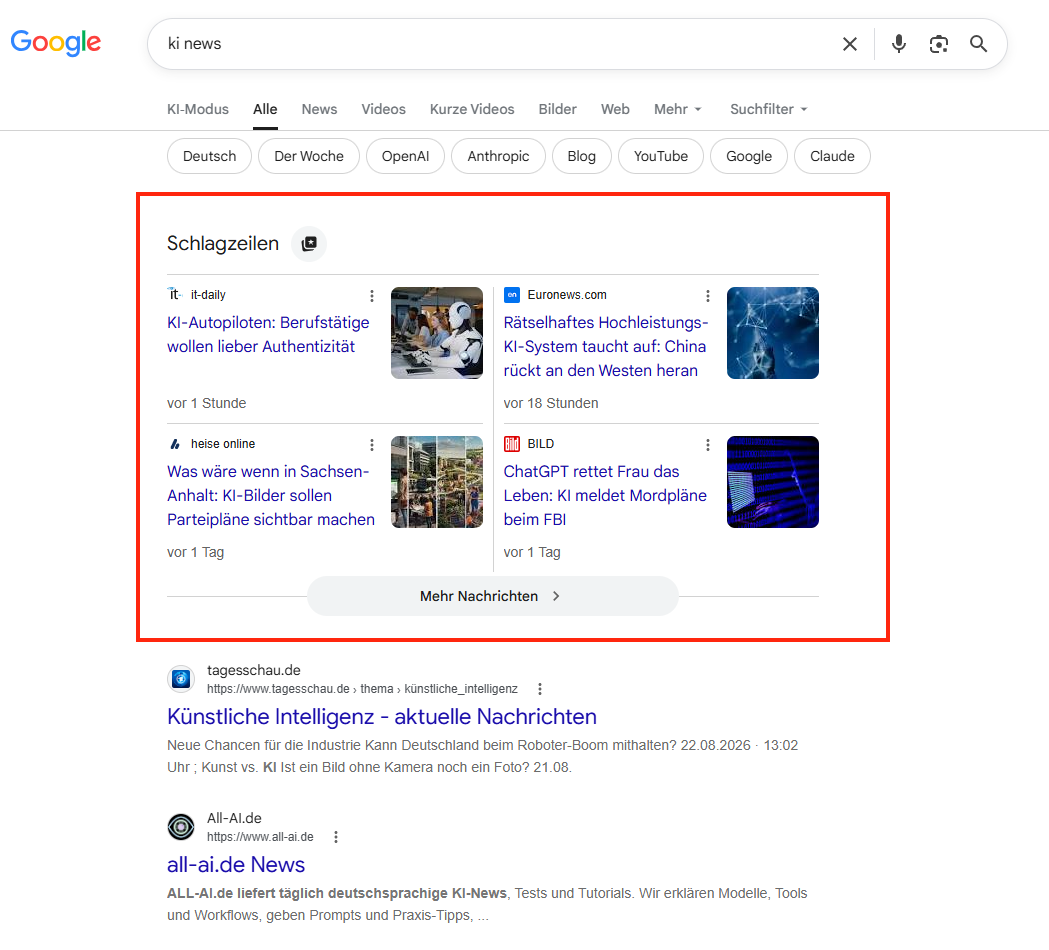
Task: Open options for tagesschau.de result
Action: point(540,689)
